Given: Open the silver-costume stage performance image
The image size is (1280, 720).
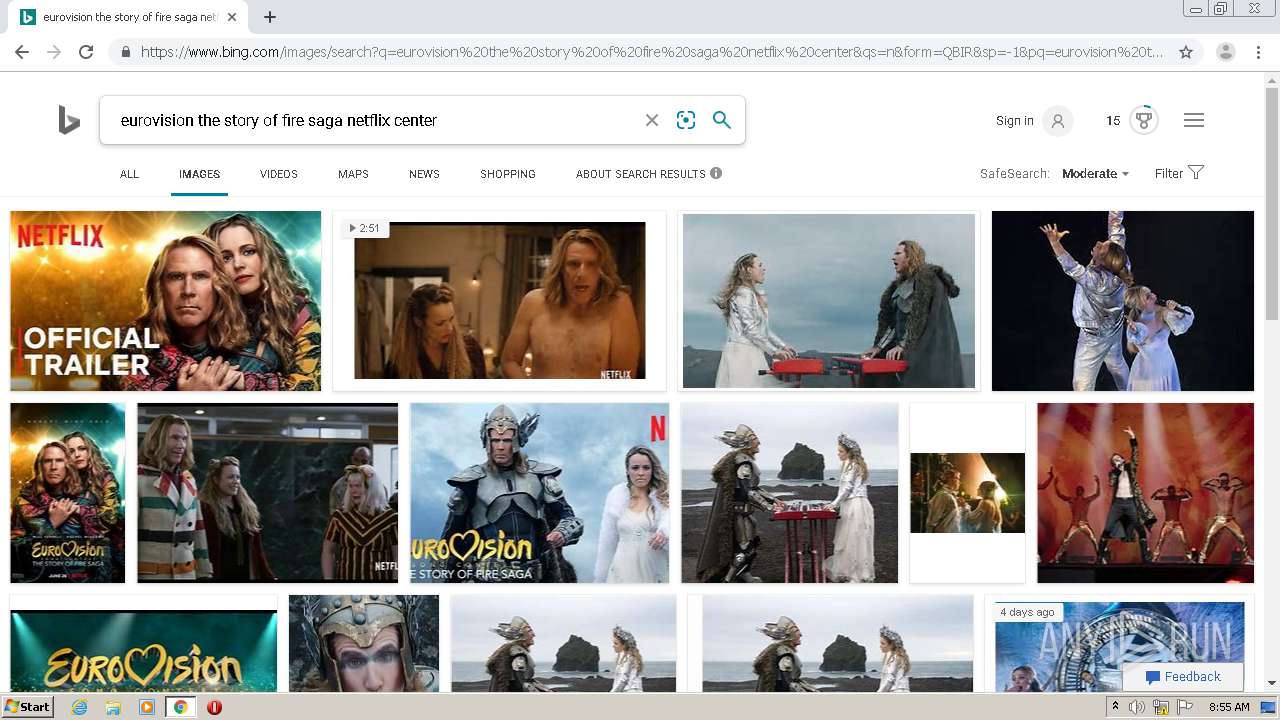Looking at the screenshot, I should 1122,301.
